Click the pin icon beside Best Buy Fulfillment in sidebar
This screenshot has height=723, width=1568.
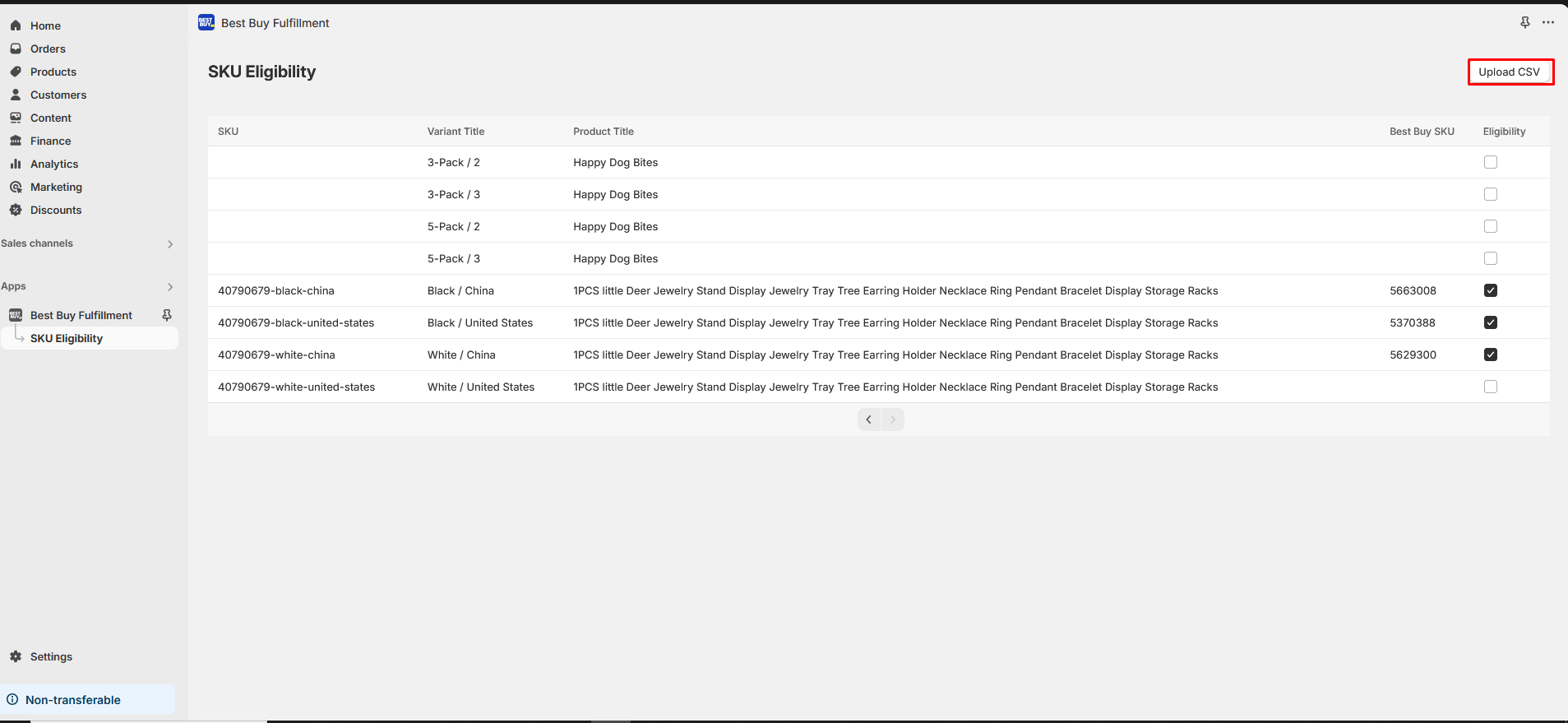click(167, 315)
